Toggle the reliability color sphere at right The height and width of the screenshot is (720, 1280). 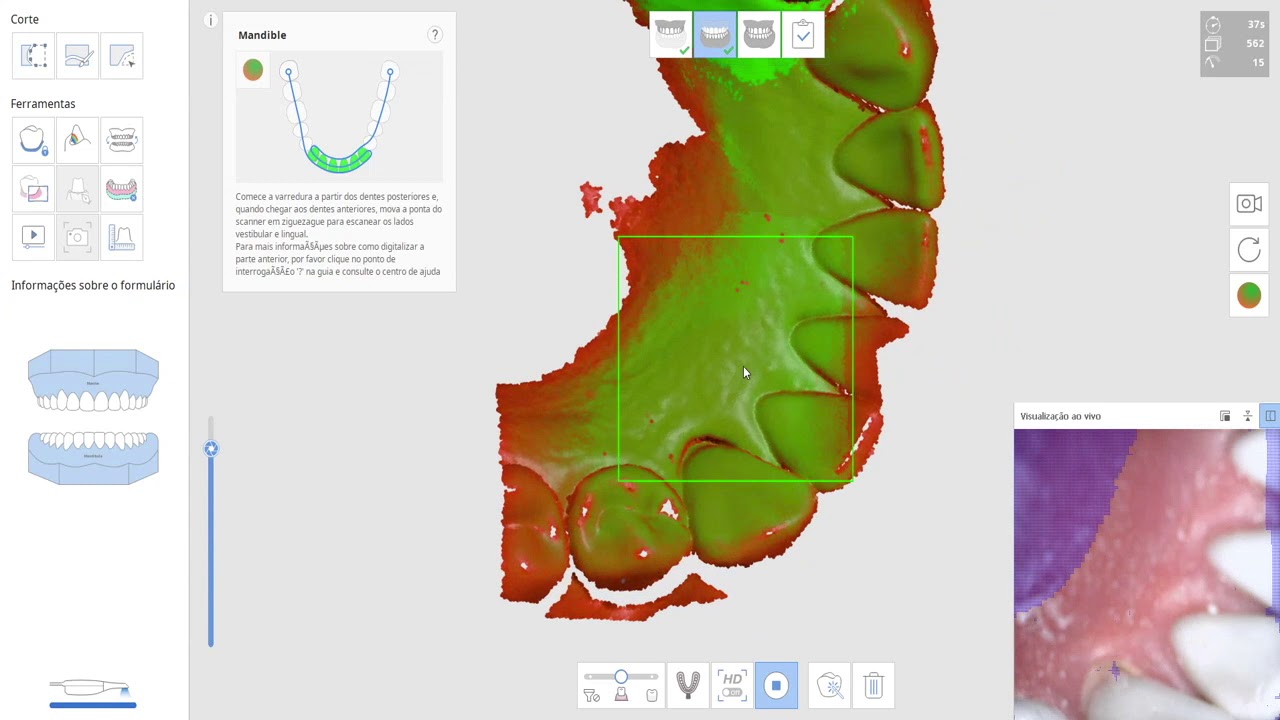(x=1249, y=295)
